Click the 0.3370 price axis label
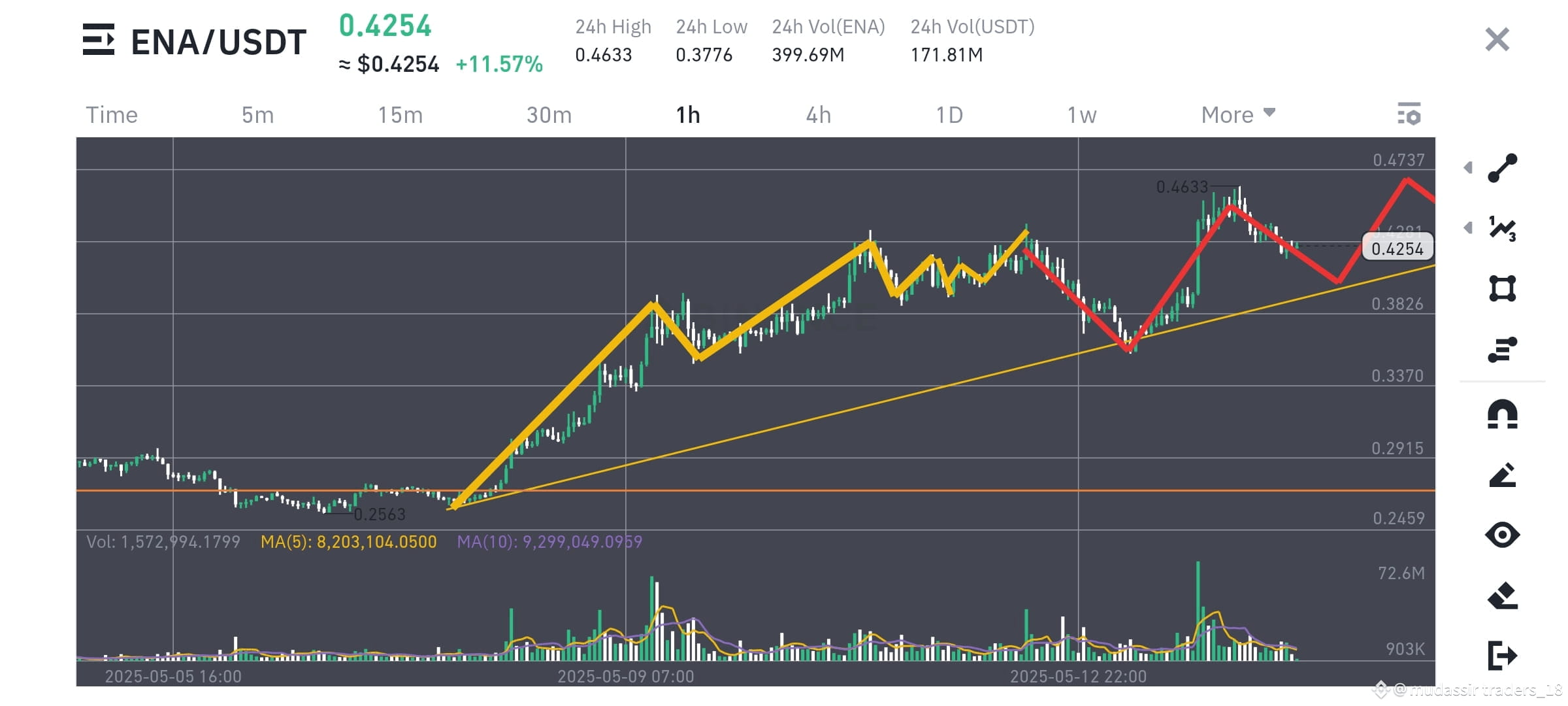This screenshot has height=706, width=1568. (1397, 376)
